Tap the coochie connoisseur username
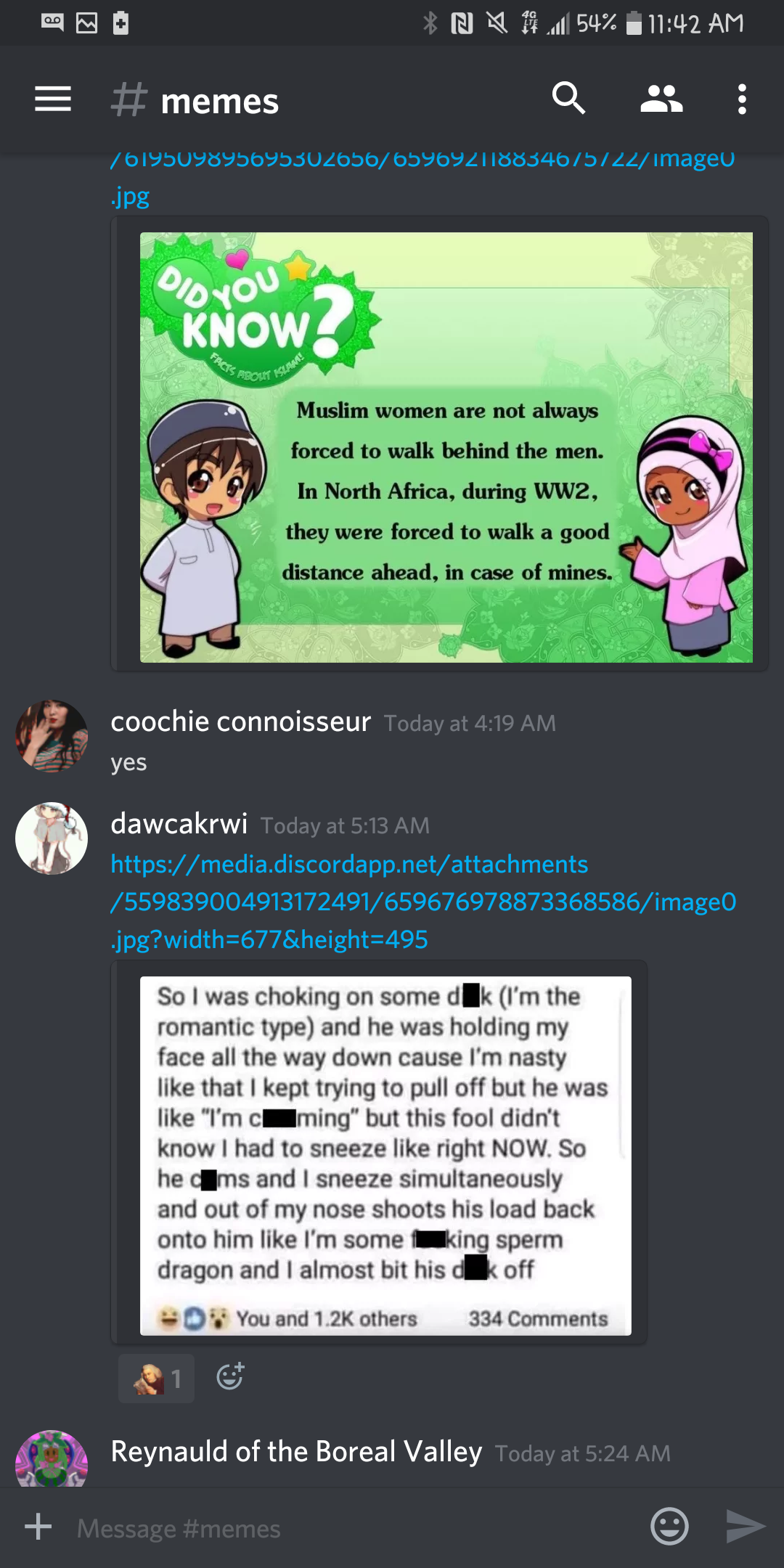 coord(241,722)
